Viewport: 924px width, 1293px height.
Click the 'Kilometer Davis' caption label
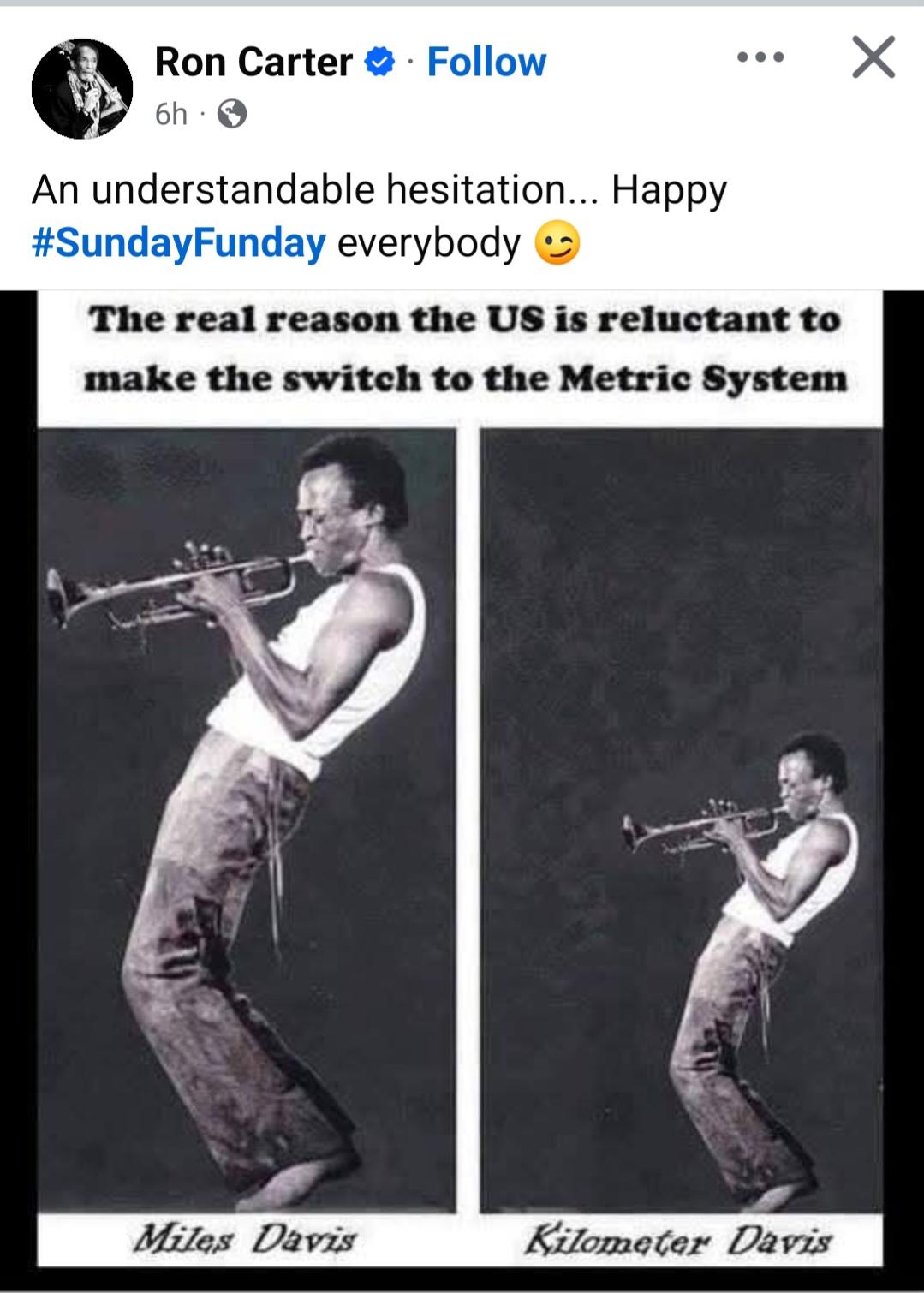coord(677,1240)
